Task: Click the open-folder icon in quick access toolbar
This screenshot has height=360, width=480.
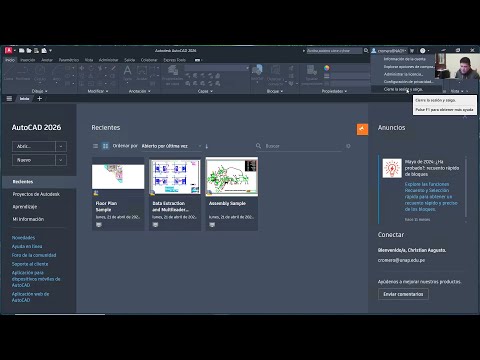Action: coord(29,51)
